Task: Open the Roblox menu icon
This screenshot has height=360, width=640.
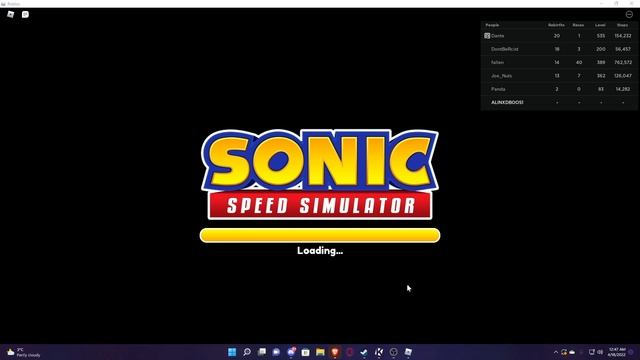Action: 11,14
